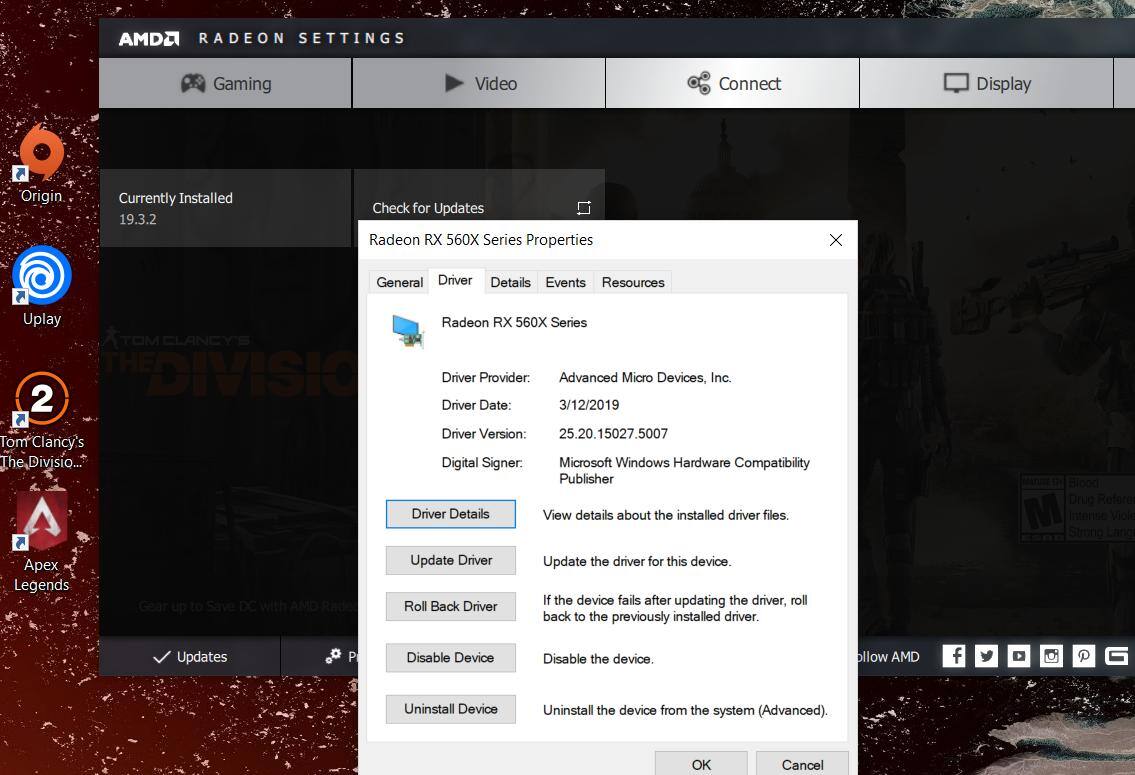The height and width of the screenshot is (775, 1135).
Task: Switch to the Details tab
Action: (x=510, y=282)
